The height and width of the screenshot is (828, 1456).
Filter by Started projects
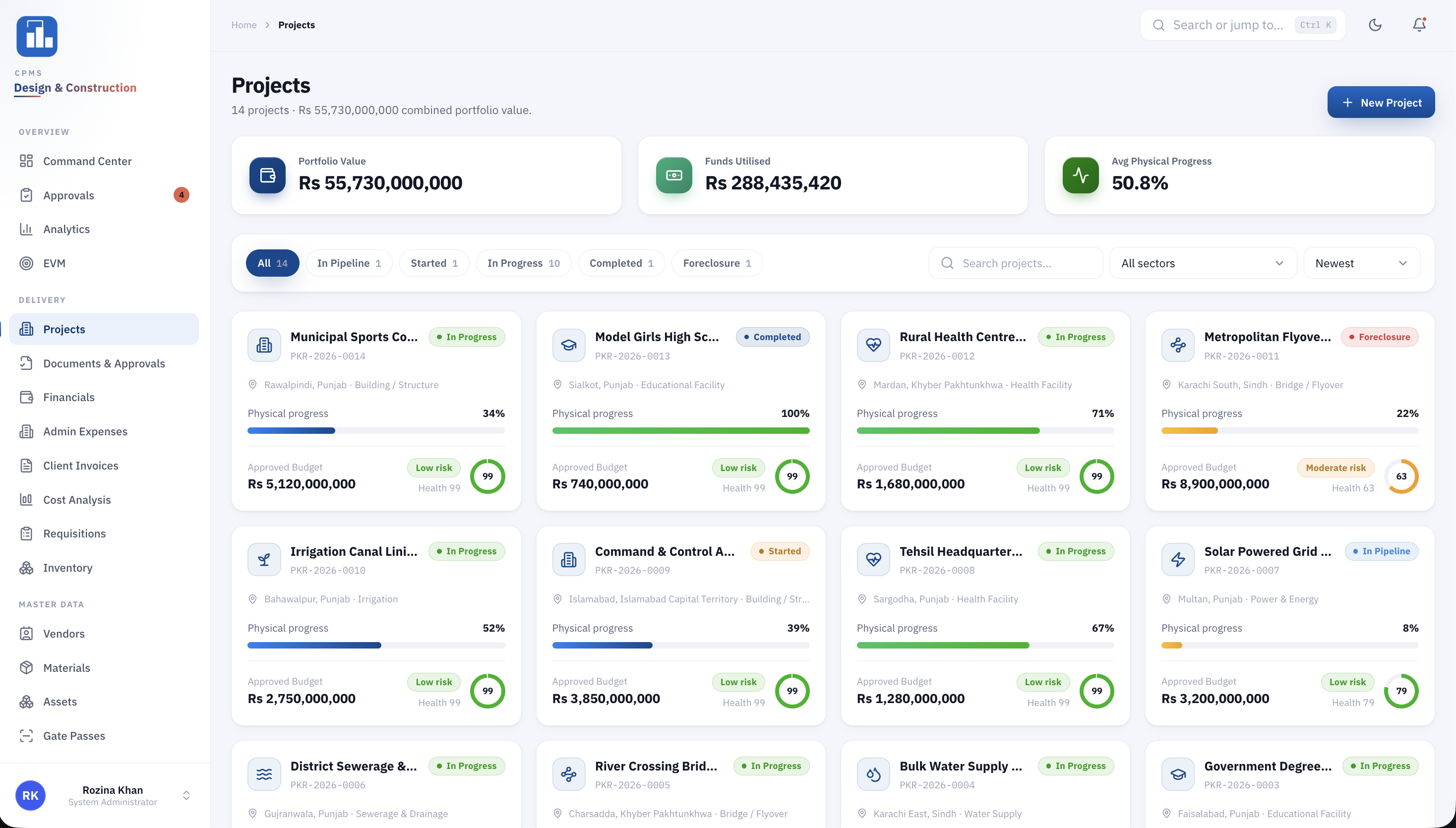coord(434,263)
